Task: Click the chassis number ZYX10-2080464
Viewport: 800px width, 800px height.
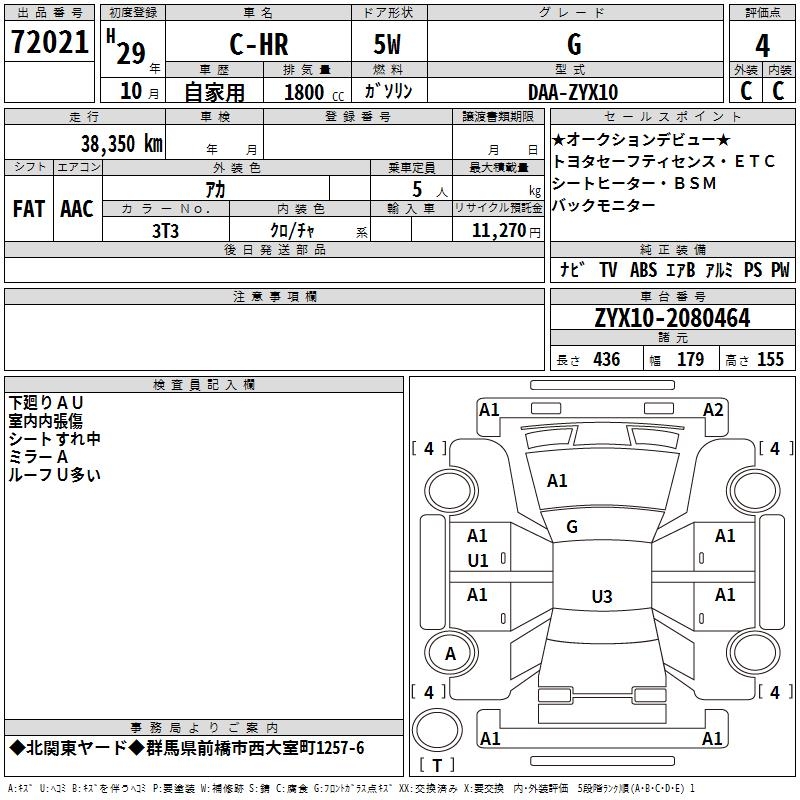Action: [x=671, y=318]
